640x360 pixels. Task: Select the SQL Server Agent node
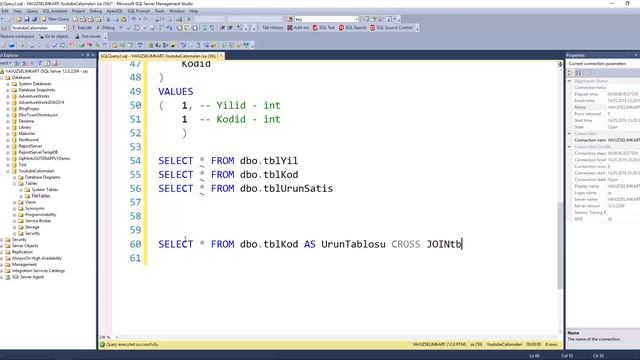pos(27,277)
